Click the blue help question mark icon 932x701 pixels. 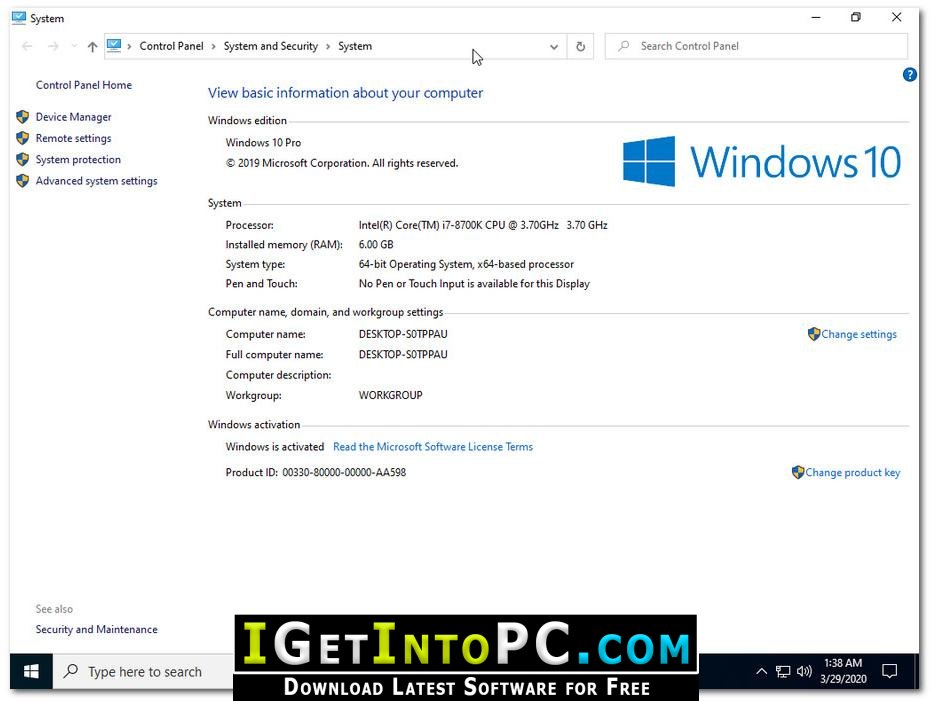click(x=909, y=75)
